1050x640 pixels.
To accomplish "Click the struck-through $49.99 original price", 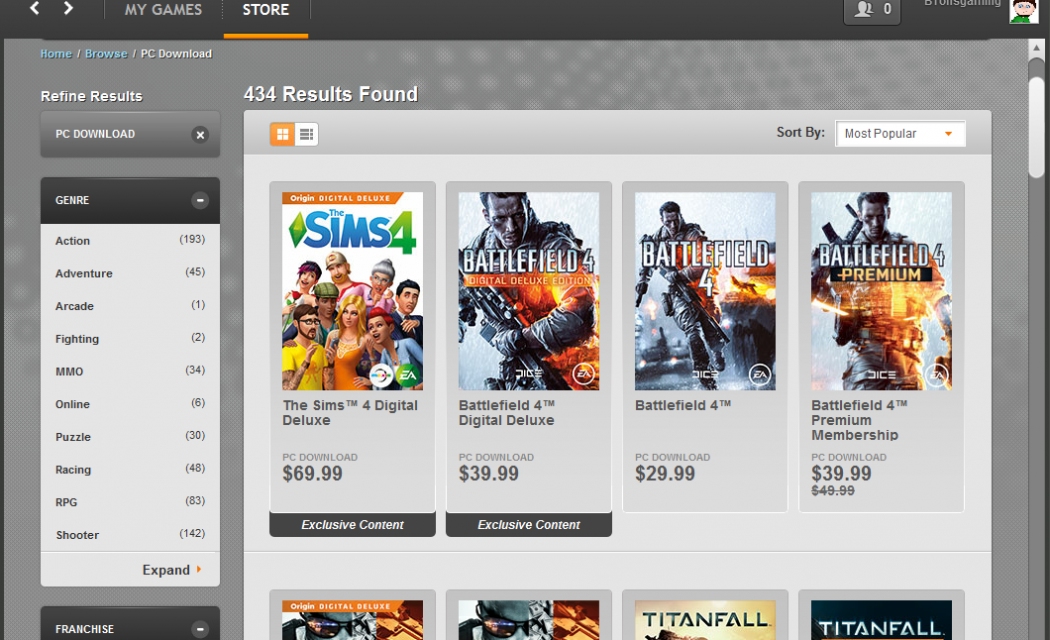I will [833, 491].
